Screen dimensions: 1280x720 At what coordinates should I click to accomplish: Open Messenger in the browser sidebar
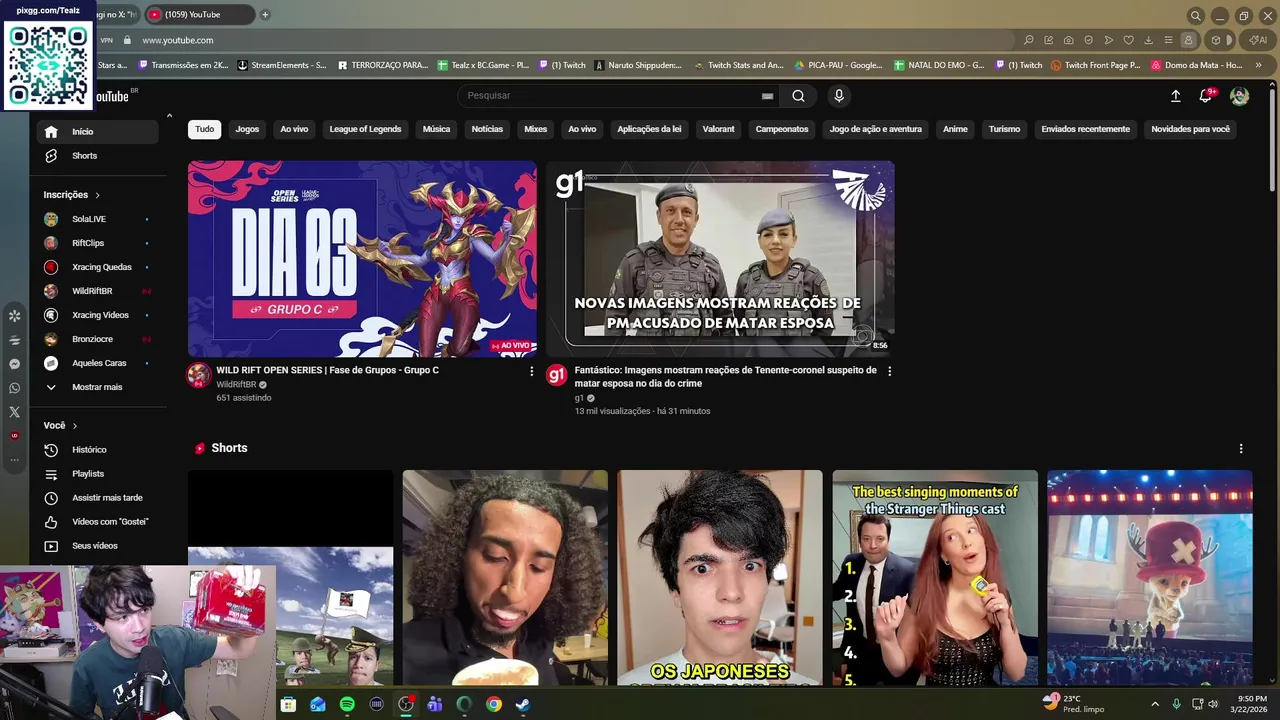[14, 364]
